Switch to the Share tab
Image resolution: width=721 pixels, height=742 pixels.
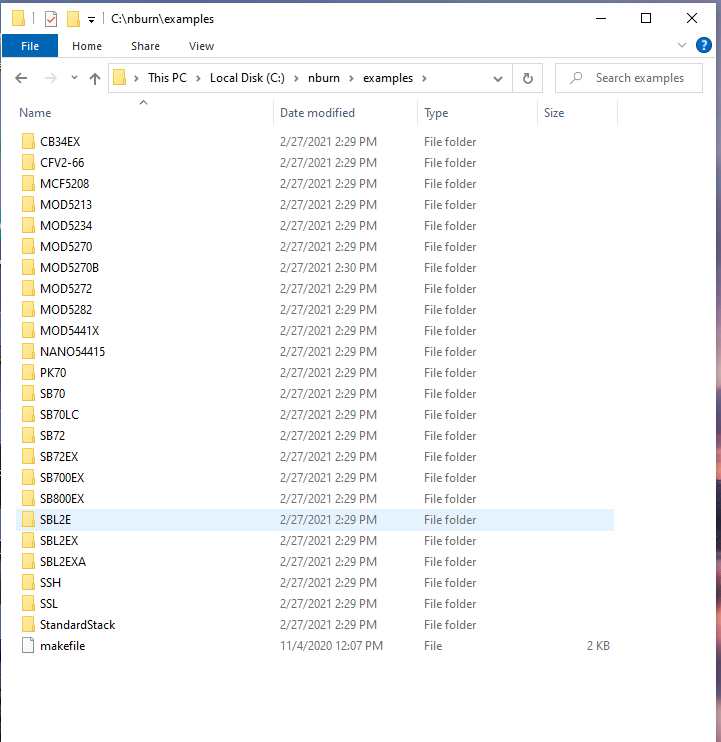(145, 46)
